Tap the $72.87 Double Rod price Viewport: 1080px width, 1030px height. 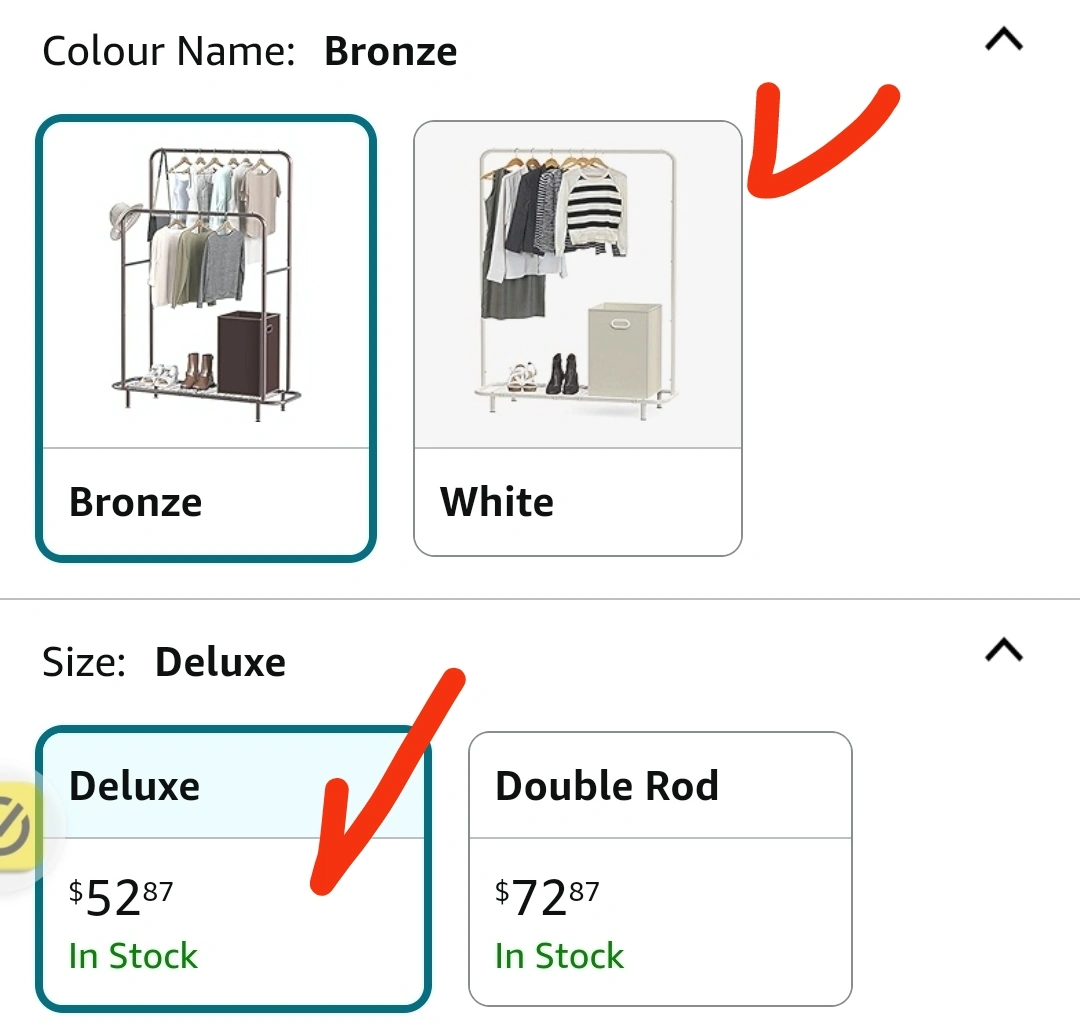tap(547, 897)
